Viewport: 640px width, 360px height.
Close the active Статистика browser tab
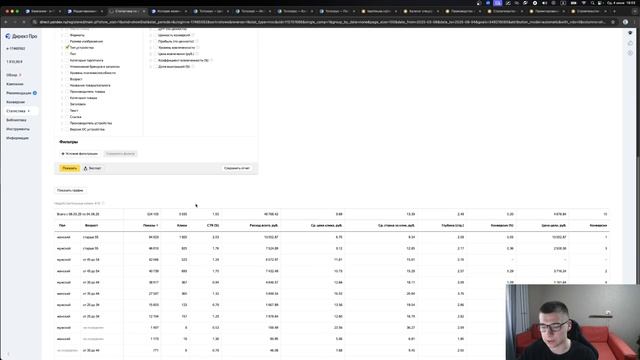point(144,11)
